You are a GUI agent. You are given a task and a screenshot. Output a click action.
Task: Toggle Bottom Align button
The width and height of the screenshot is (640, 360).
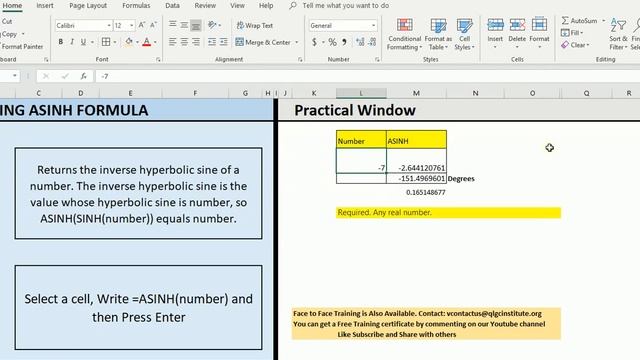[196, 25]
